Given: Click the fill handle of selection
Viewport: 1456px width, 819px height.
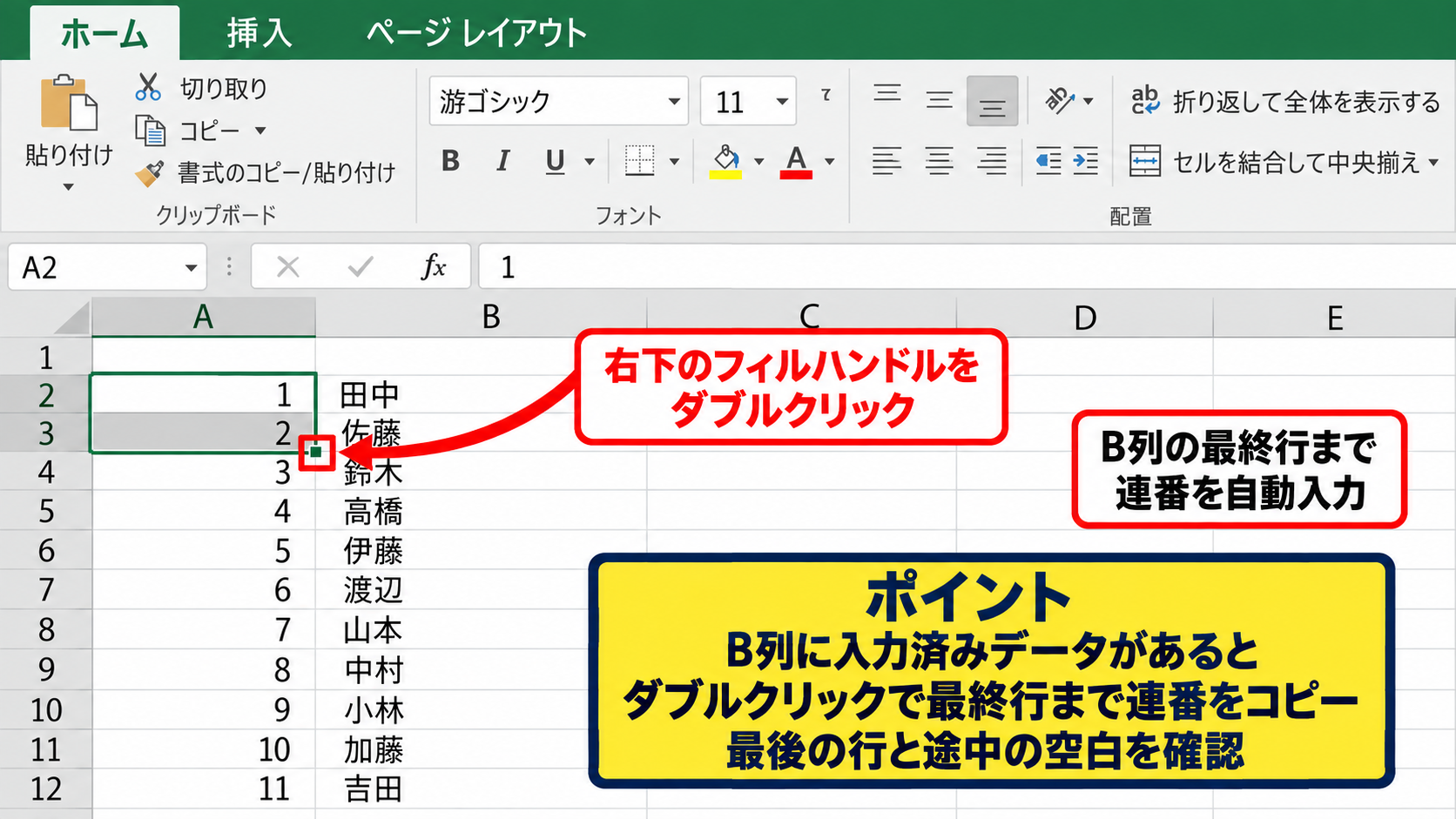Looking at the screenshot, I should [316, 453].
